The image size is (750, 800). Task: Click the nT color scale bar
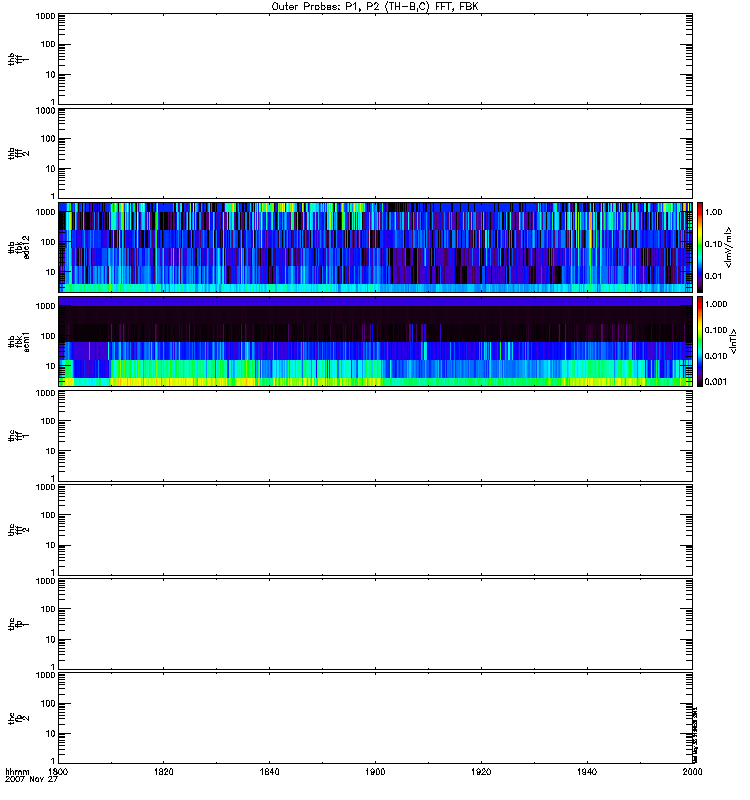[703, 341]
